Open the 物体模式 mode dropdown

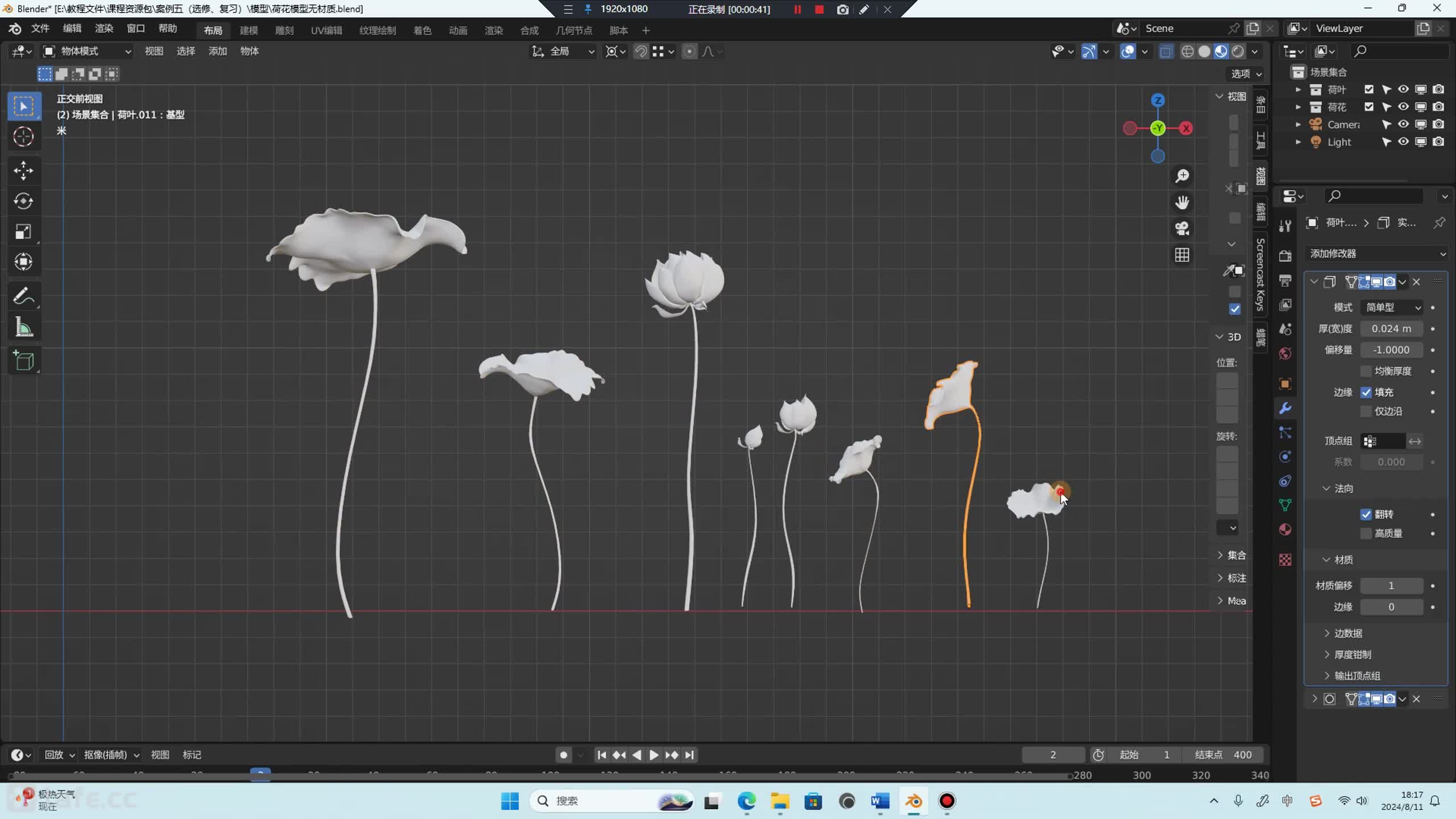(88, 52)
